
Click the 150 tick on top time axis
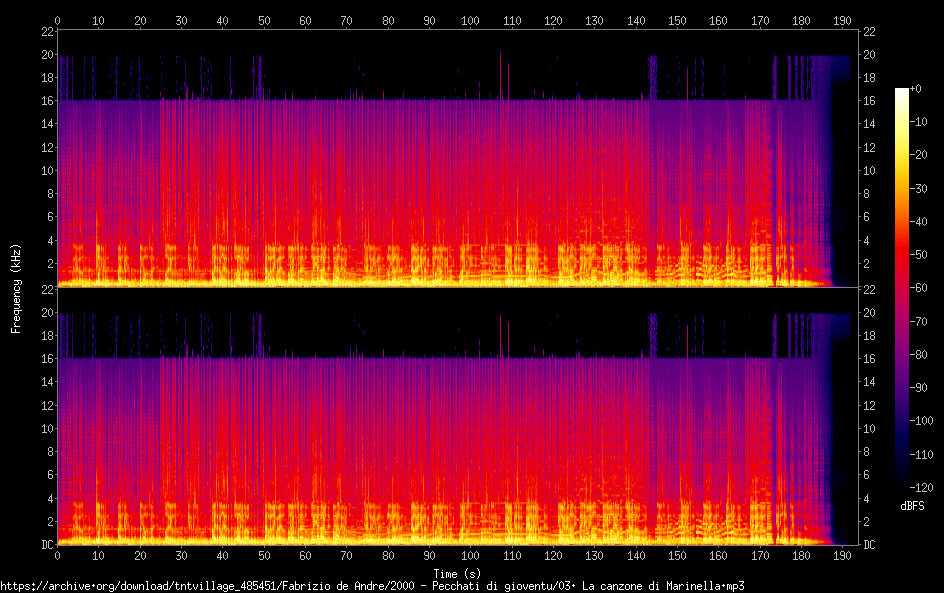(x=677, y=20)
